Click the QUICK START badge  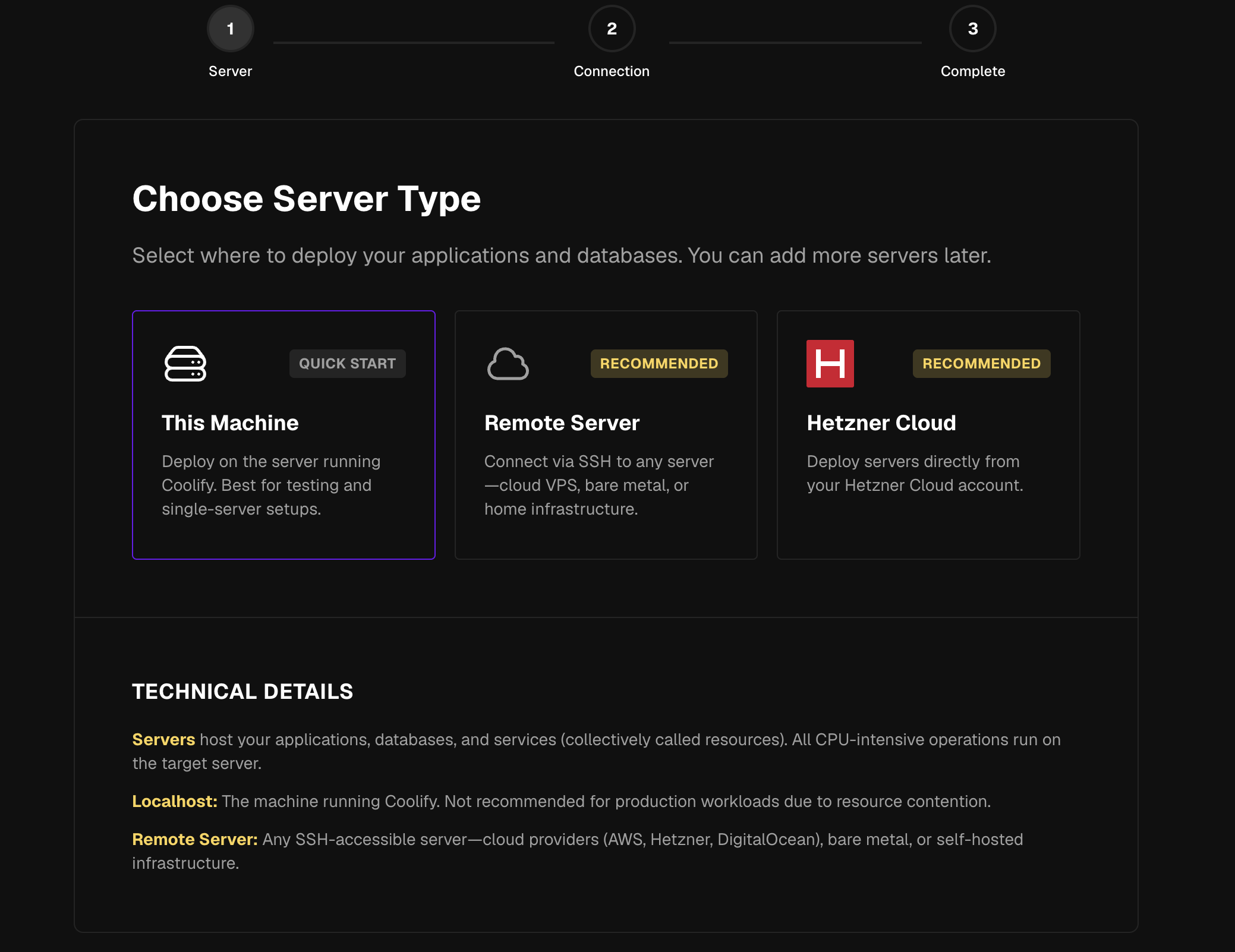348,364
